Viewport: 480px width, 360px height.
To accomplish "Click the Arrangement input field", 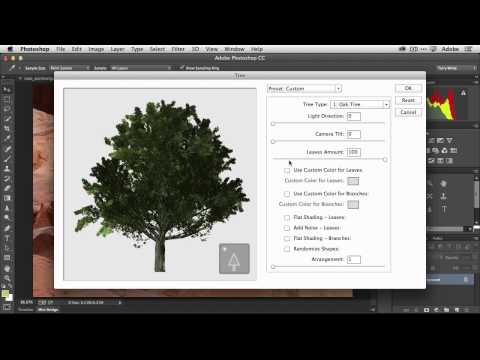I will 354,259.
